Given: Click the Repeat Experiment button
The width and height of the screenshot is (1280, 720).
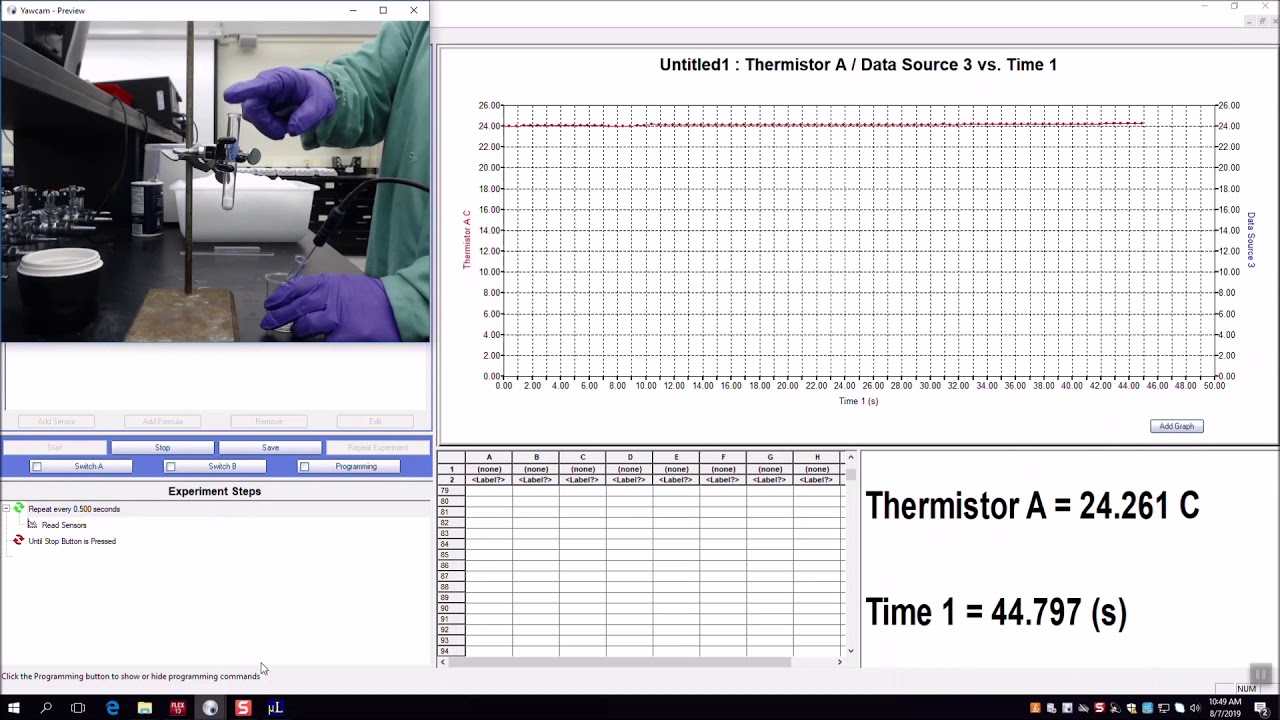Looking at the screenshot, I should click(378, 447).
